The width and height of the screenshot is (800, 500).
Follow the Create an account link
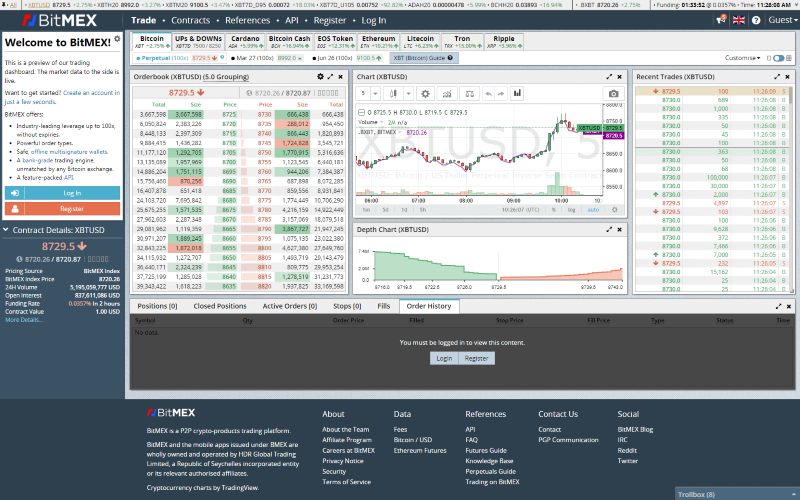[x=91, y=93]
